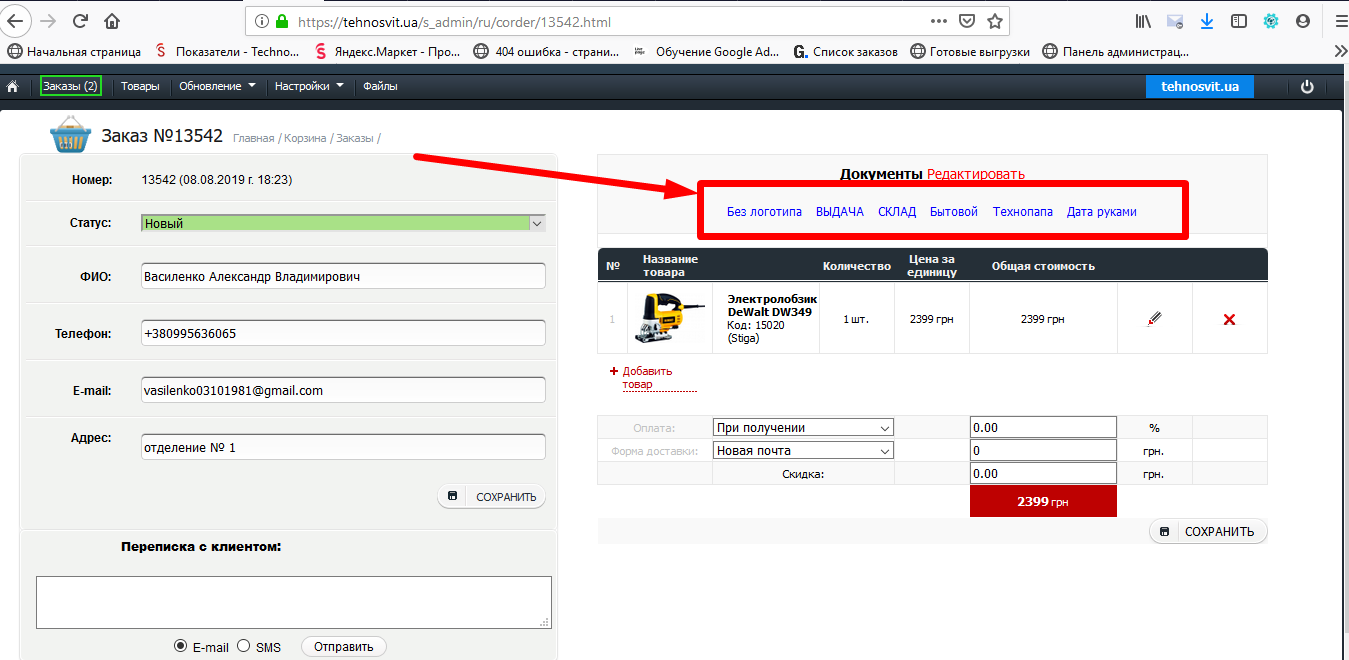Open the Технопапа document
Screen dimensions: 1349x660
[x=1023, y=212]
